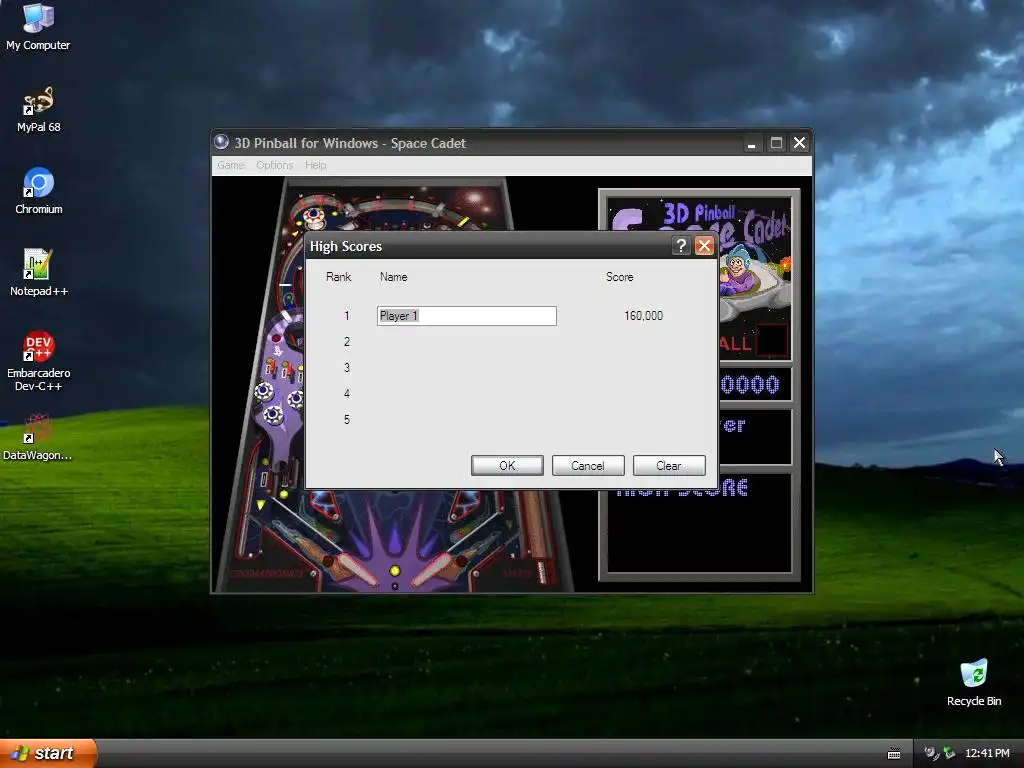Open the Game menu
Viewport: 1024px width, 768px height.
tap(231, 165)
